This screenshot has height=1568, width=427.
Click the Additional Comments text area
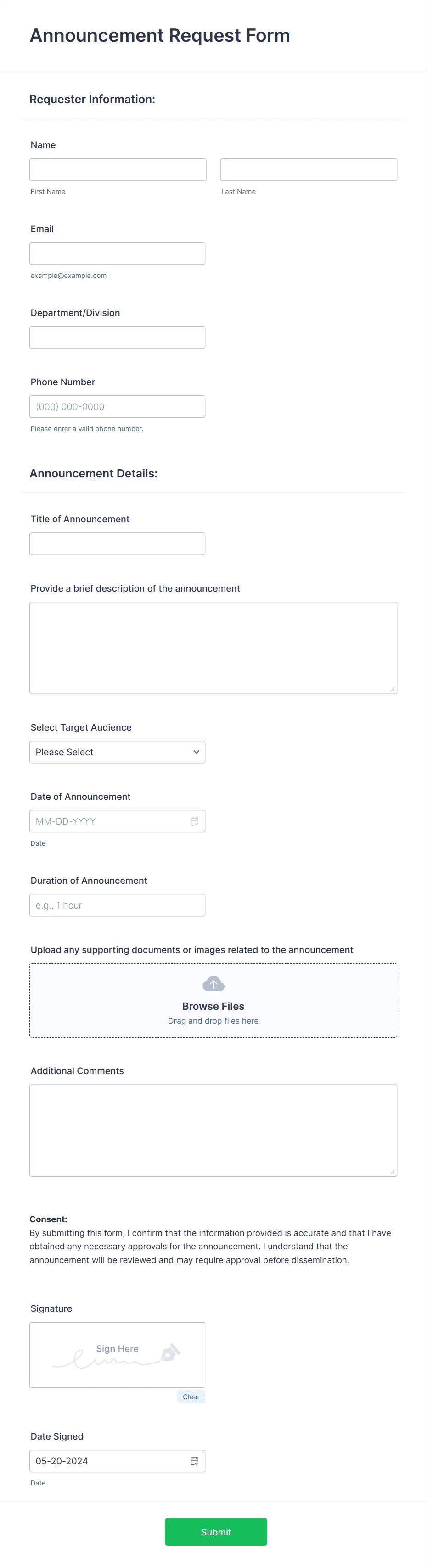click(213, 1130)
